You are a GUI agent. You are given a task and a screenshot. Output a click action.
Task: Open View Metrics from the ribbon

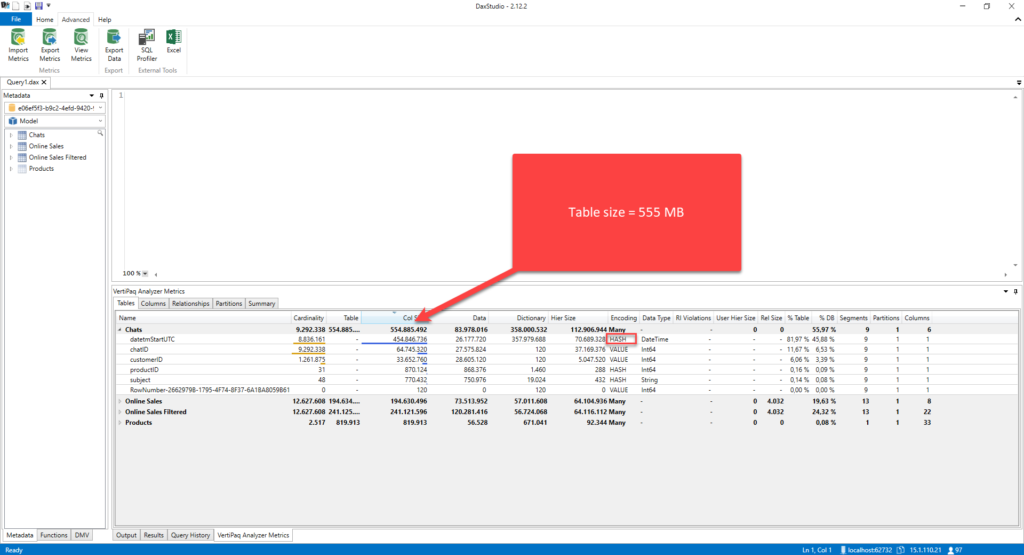click(x=81, y=46)
